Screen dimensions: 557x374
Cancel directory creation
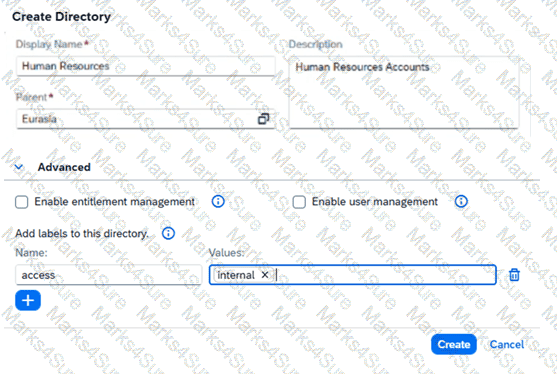pos(507,344)
